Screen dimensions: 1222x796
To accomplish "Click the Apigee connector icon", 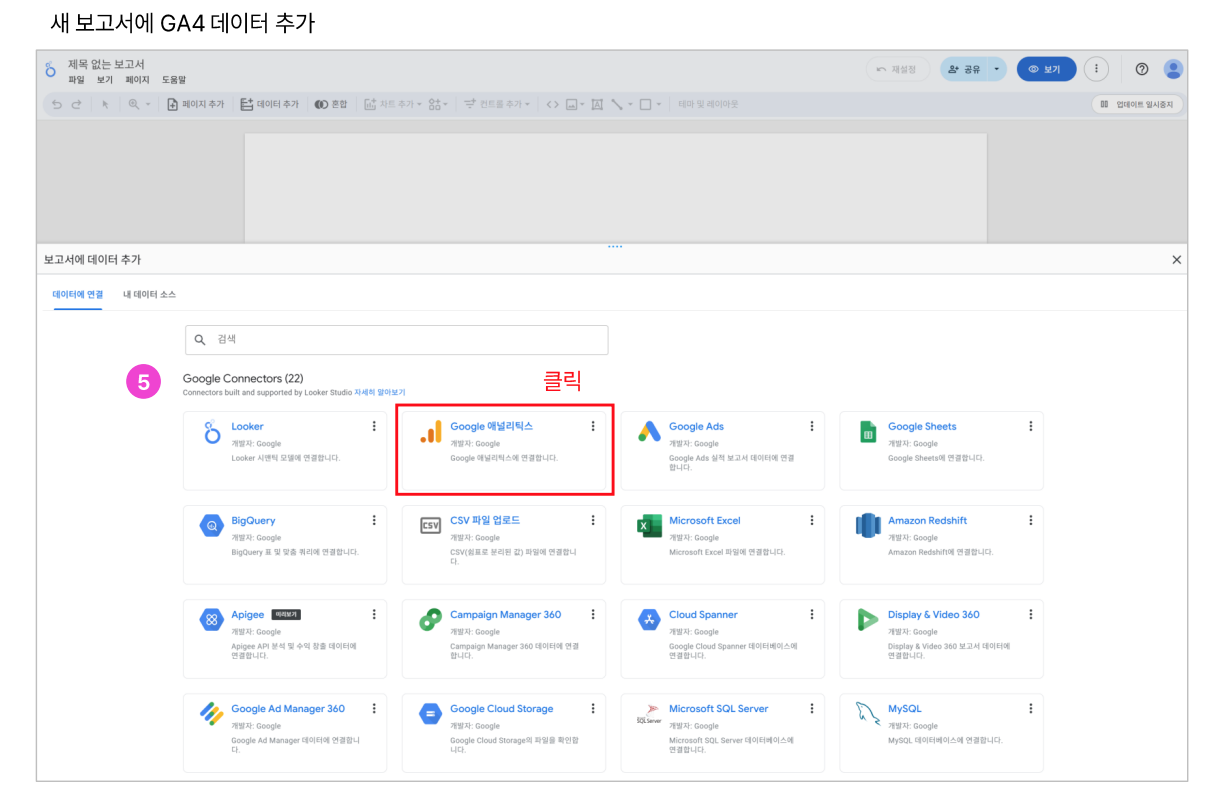I will tap(212, 620).
